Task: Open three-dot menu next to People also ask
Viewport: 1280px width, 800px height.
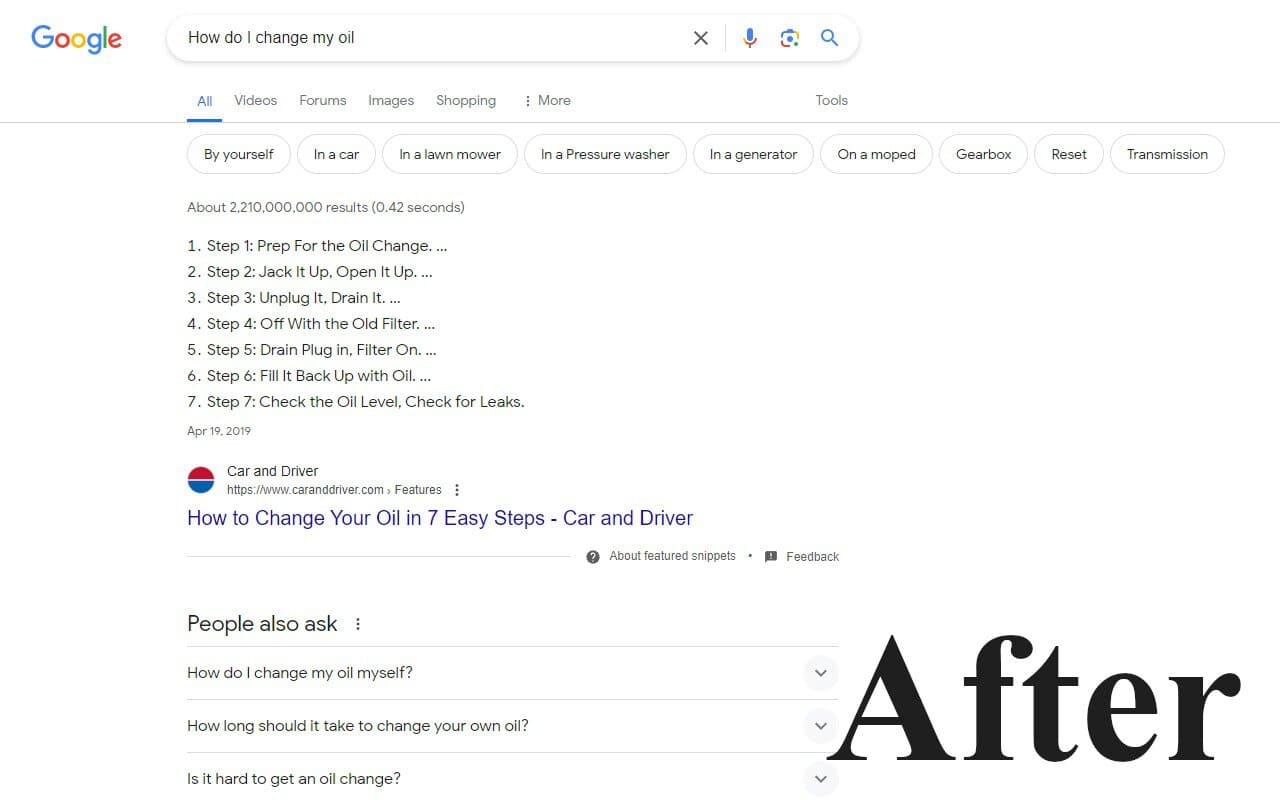Action: point(358,624)
